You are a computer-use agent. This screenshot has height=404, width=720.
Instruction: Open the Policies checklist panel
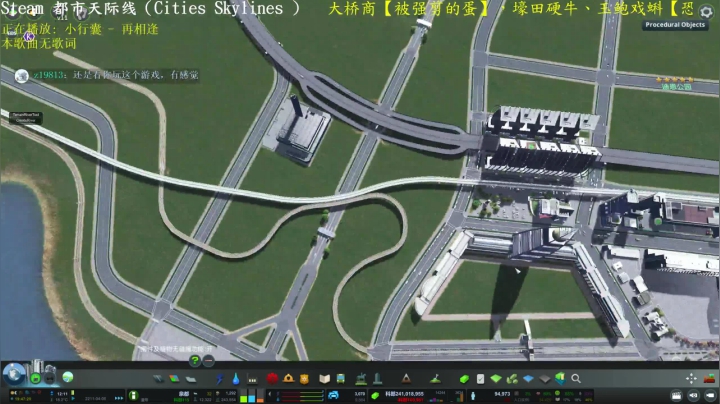pos(480,379)
